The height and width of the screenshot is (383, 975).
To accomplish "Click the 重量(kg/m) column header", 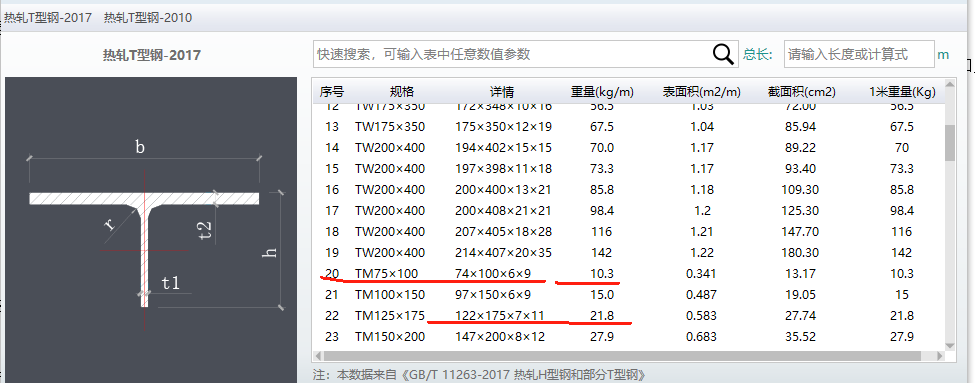I will pos(602,92).
